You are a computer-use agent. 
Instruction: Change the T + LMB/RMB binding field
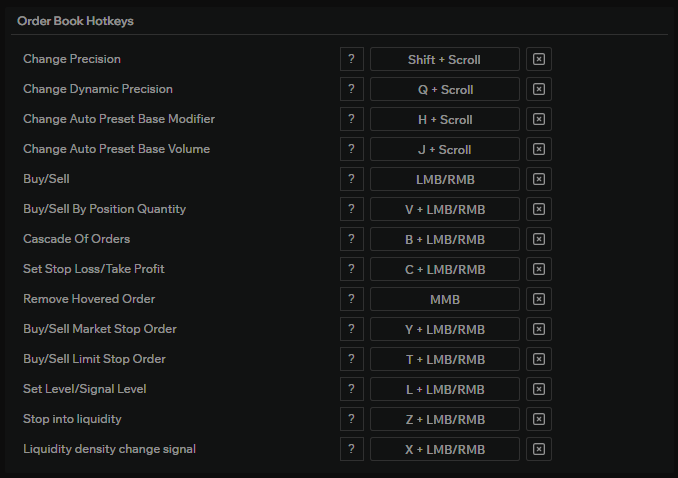(x=445, y=359)
